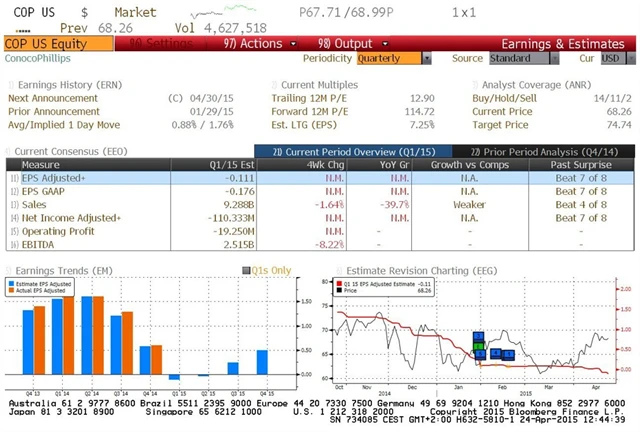The height and width of the screenshot is (432, 640).
Task: Open the 97) Actions menu
Action: pos(252,44)
